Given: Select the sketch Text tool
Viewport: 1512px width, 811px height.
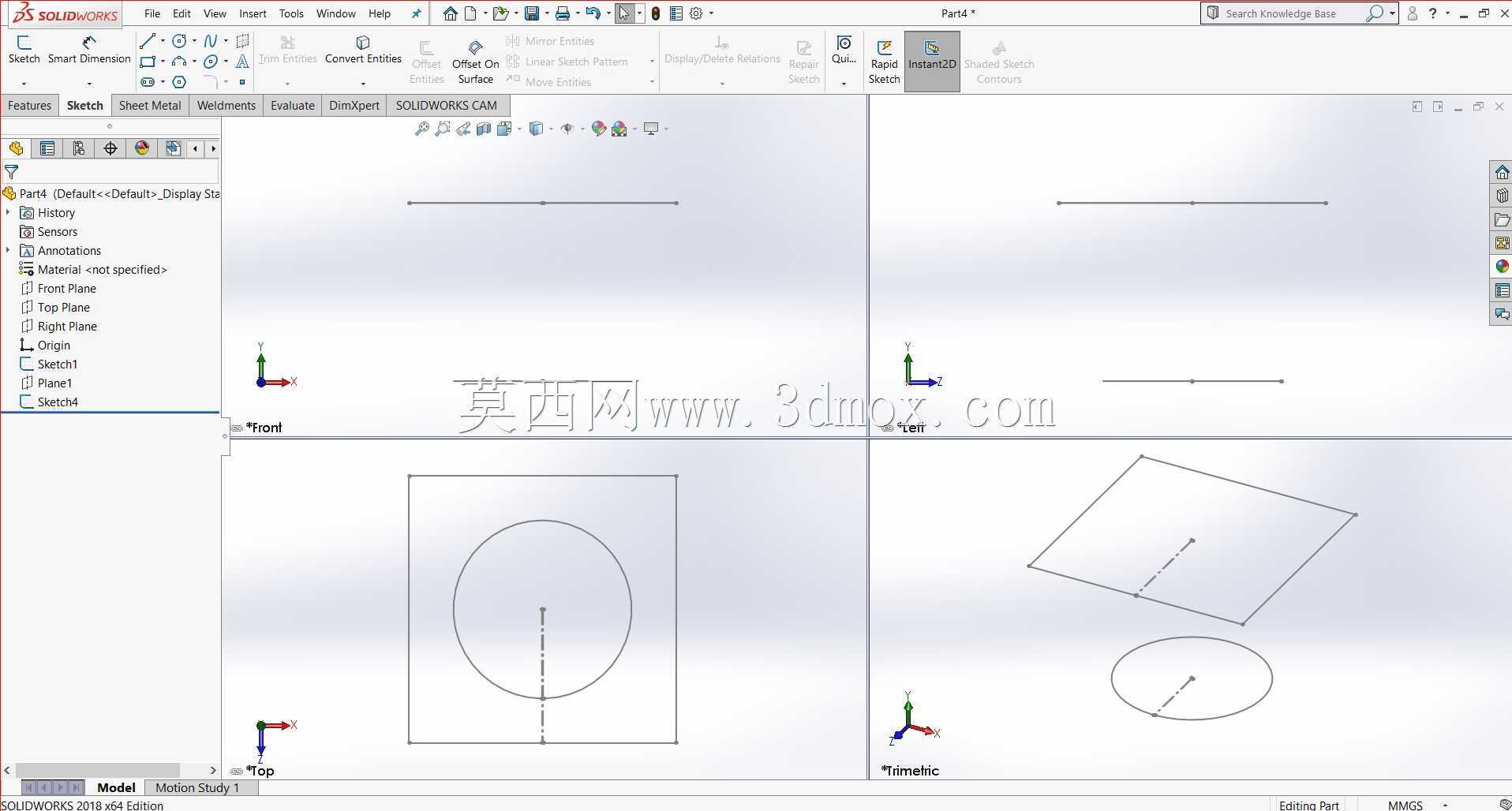Looking at the screenshot, I should tap(242, 62).
